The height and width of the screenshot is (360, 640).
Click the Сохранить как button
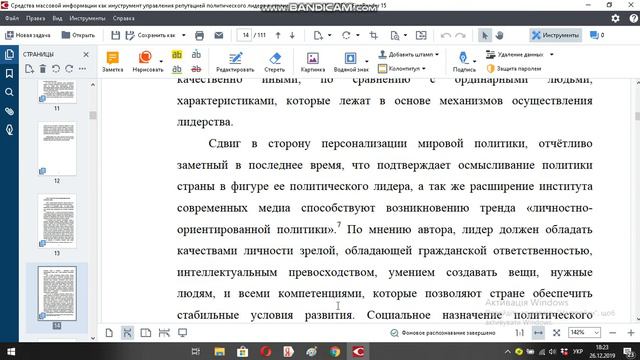[x=151, y=36]
